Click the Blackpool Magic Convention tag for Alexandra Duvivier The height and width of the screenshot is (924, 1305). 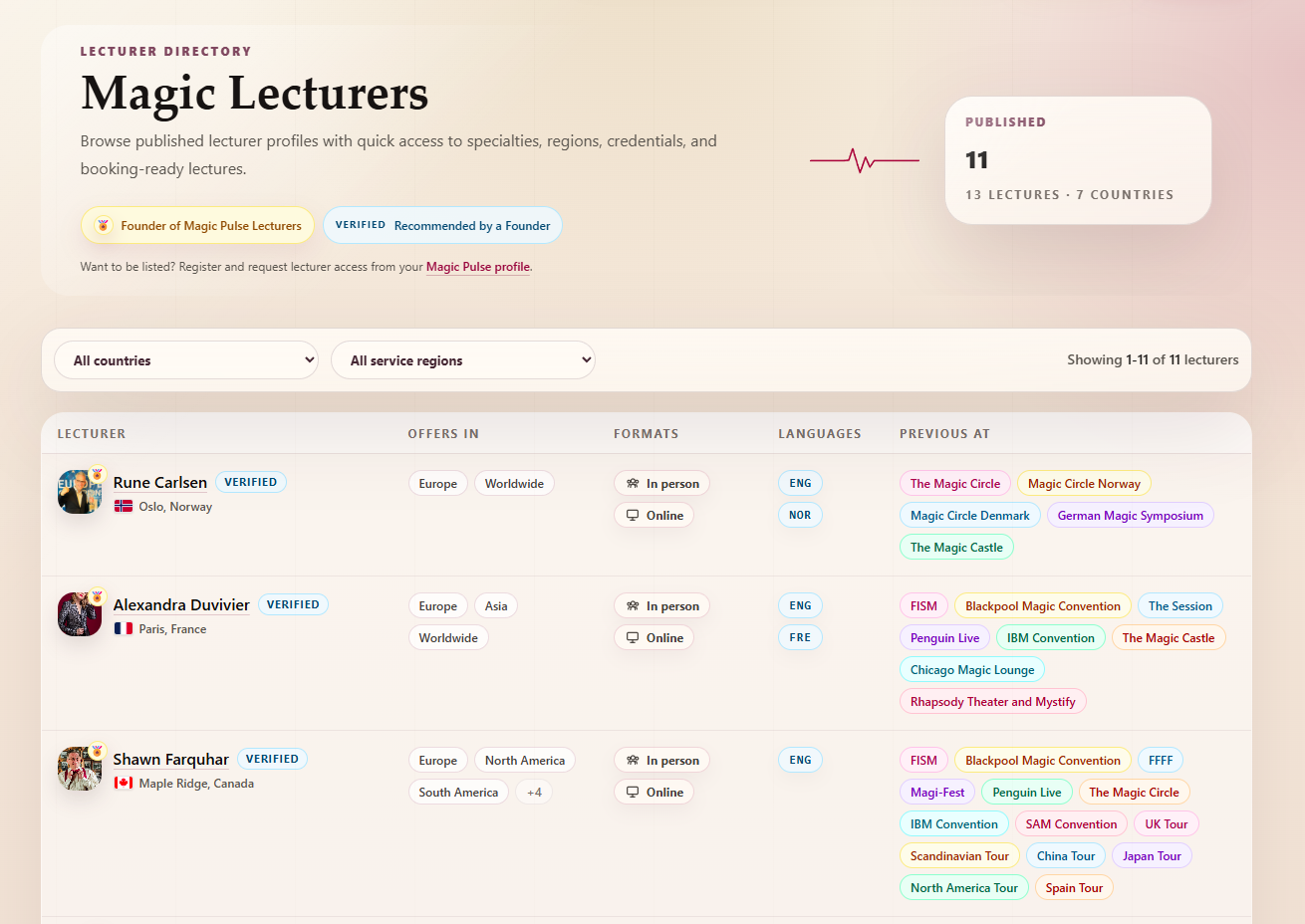coord(1042,605)
